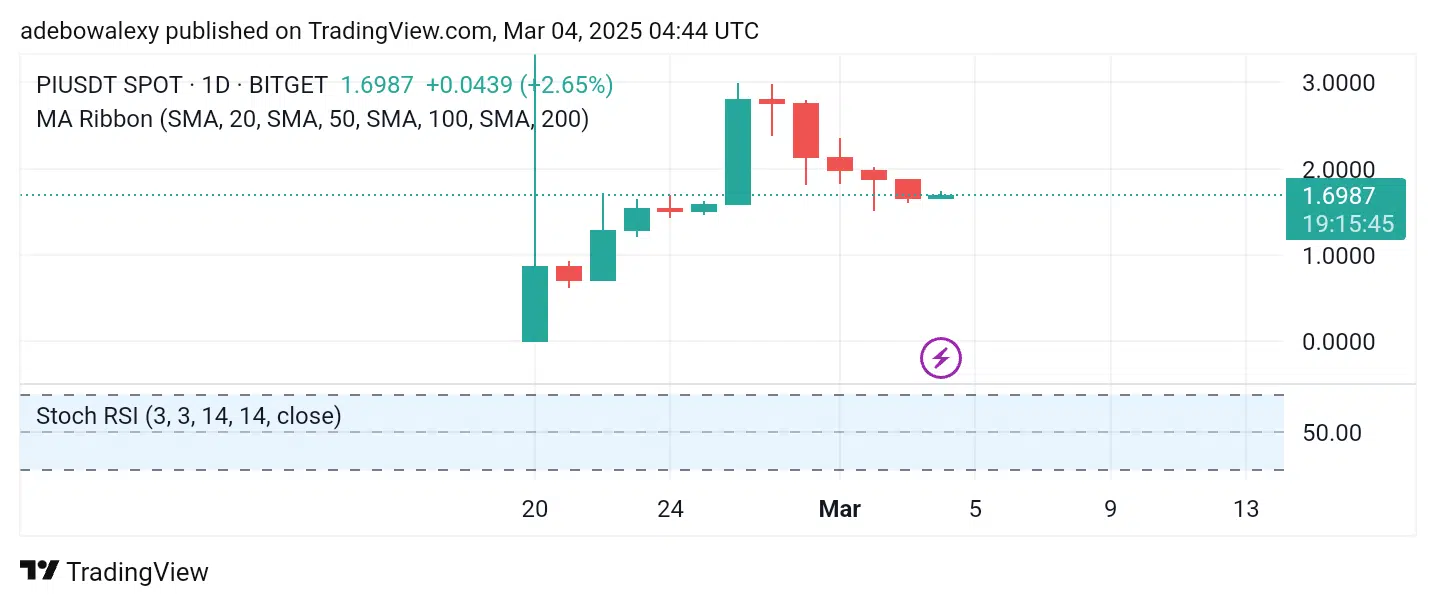Screen dimensions: 1436x606
Task: Click the +0.0439 (+2.65%) price change text
Action: 519,86
